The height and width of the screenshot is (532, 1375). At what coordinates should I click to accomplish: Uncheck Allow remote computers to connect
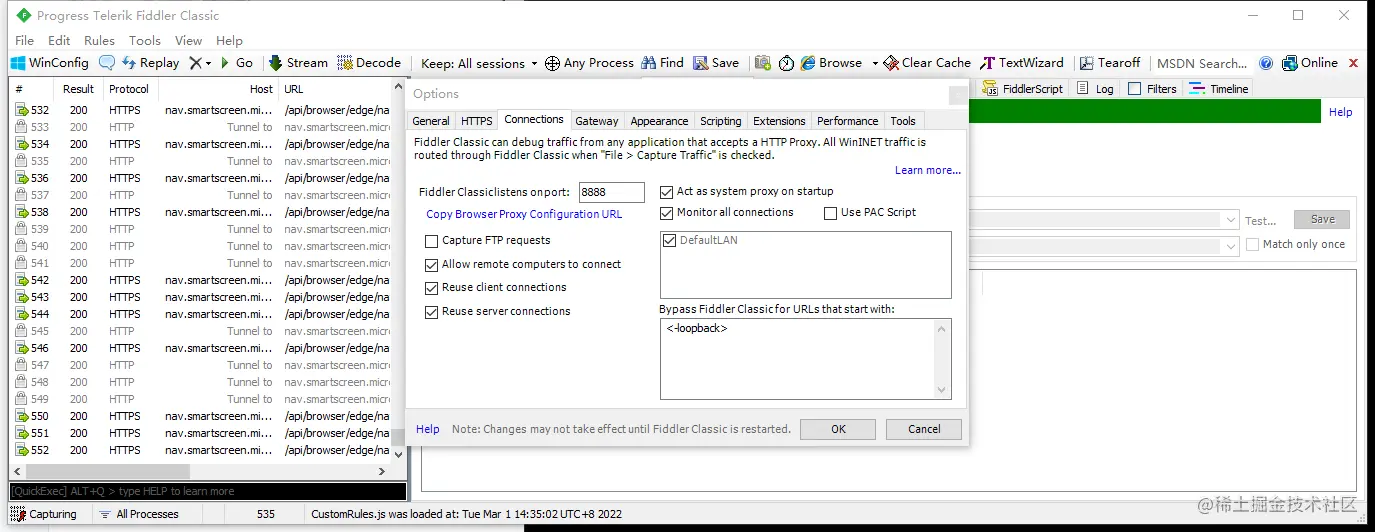point(432,265)
